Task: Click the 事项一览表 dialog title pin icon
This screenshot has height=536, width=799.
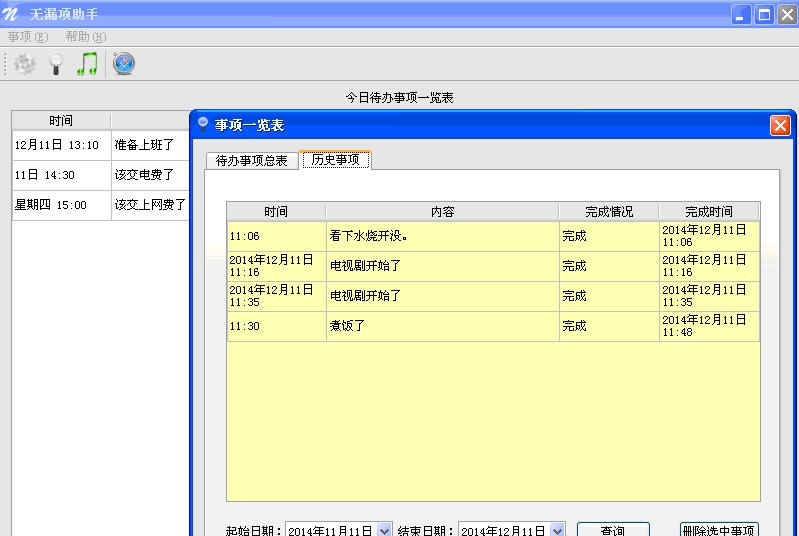Action: (203, 125)
